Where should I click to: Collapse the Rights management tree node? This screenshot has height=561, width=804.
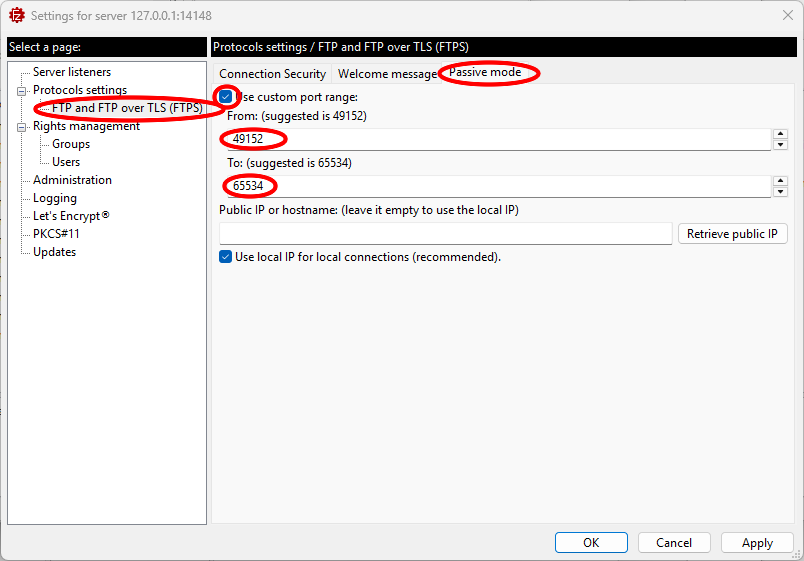pos(20,127)
